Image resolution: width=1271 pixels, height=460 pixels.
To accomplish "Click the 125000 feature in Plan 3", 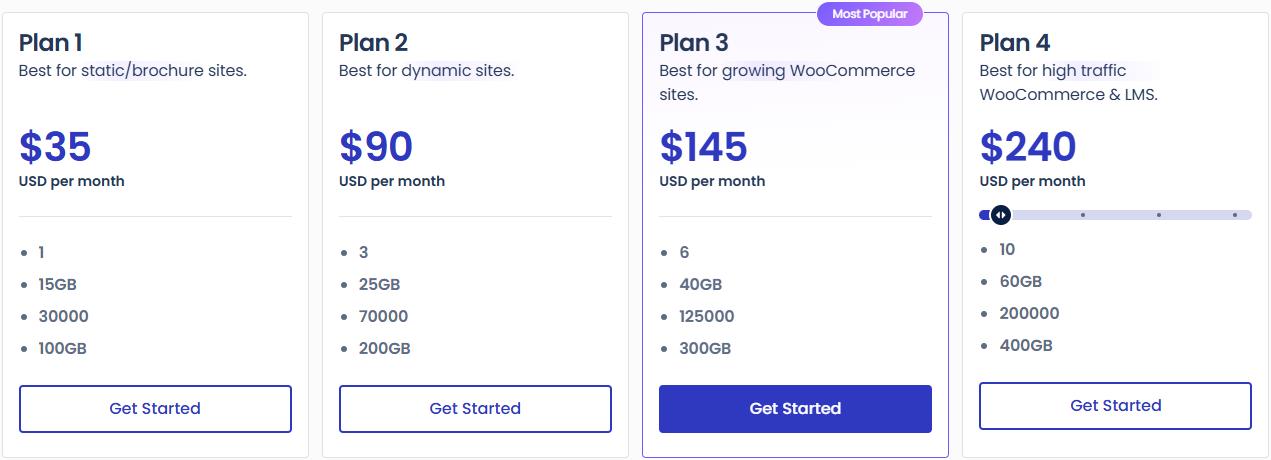I will (707, 317).
